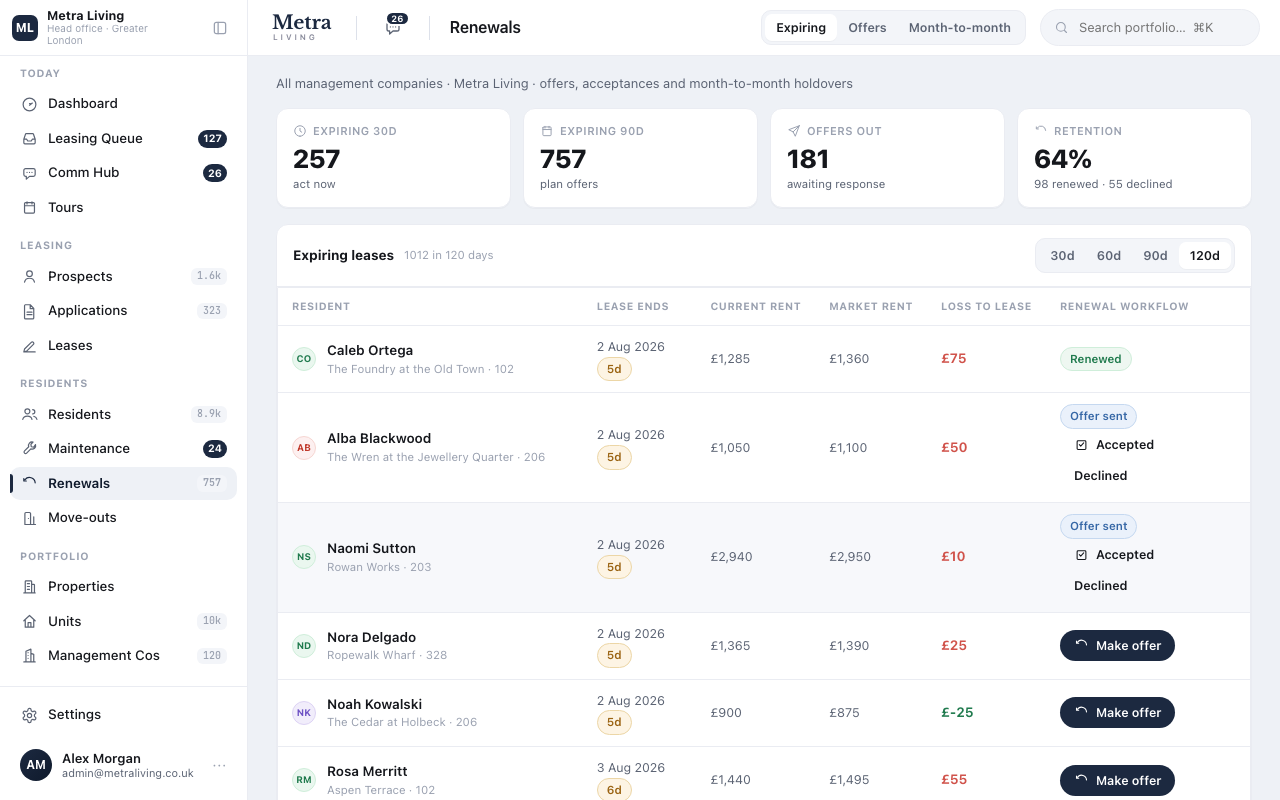Switch to the Month-to-month tab
The height and width of the screenshot is (800, 1280).
959,28
